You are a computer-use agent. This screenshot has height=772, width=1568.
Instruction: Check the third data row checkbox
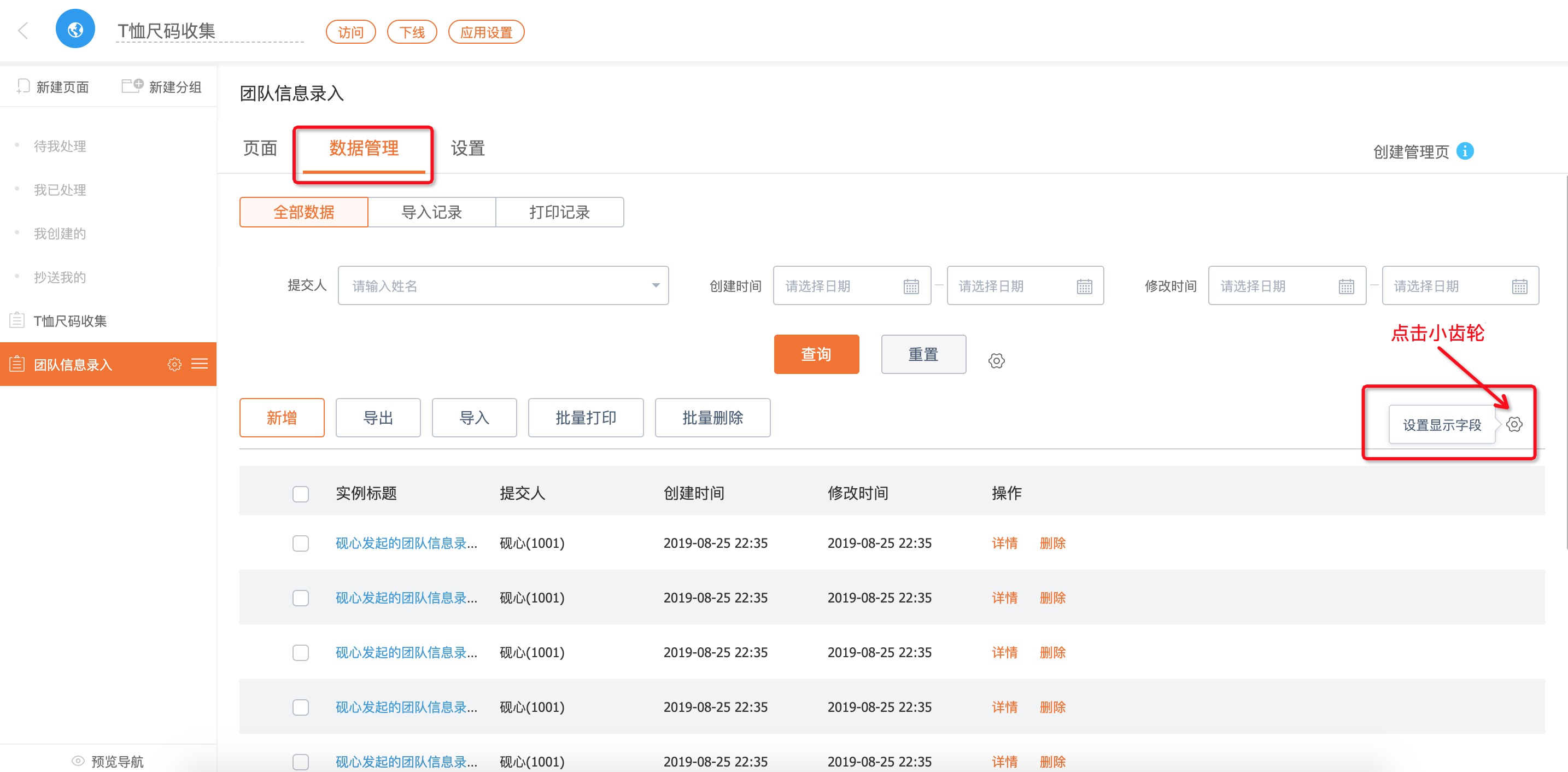(301, 653)
